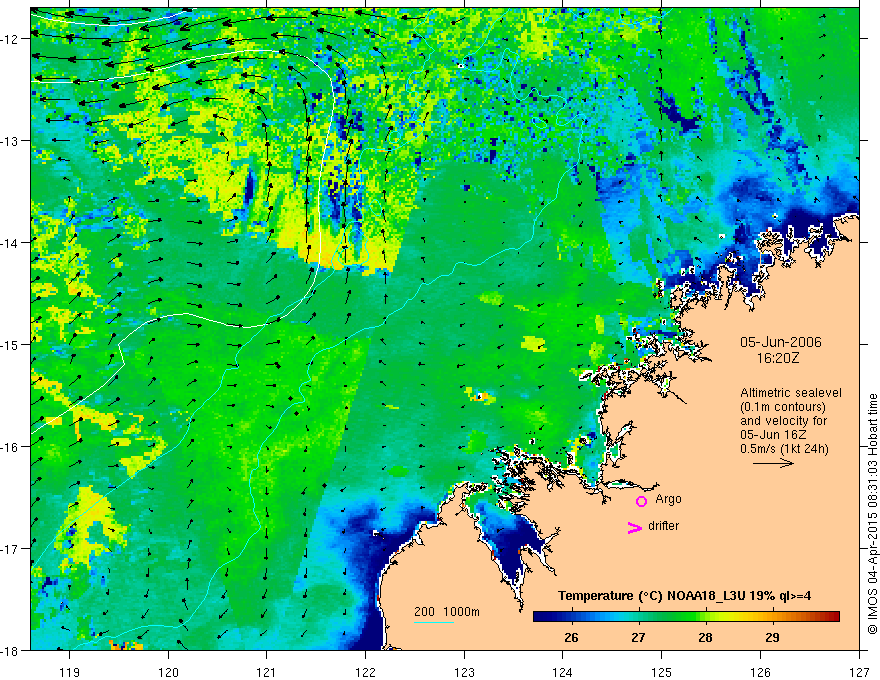
Task: Click the longitude label 121
Action: (267, 672)
